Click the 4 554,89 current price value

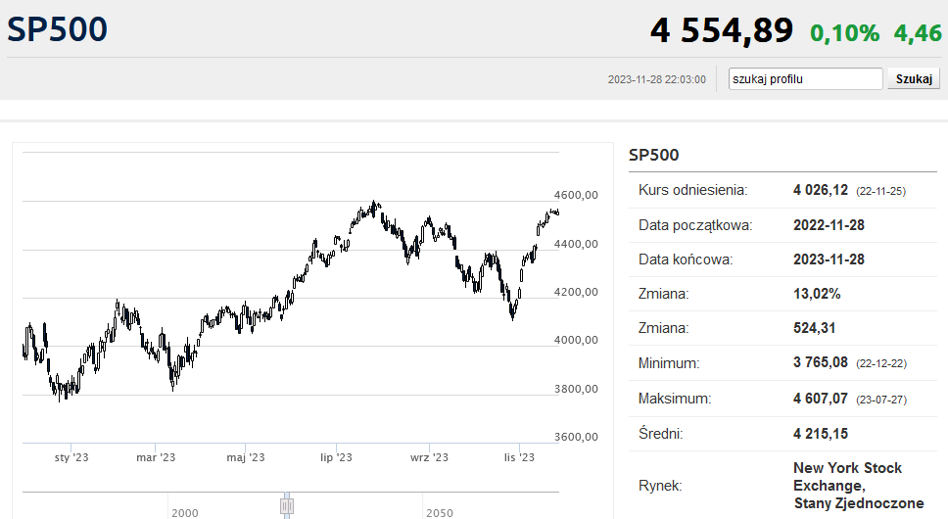(x=721, y=30)
